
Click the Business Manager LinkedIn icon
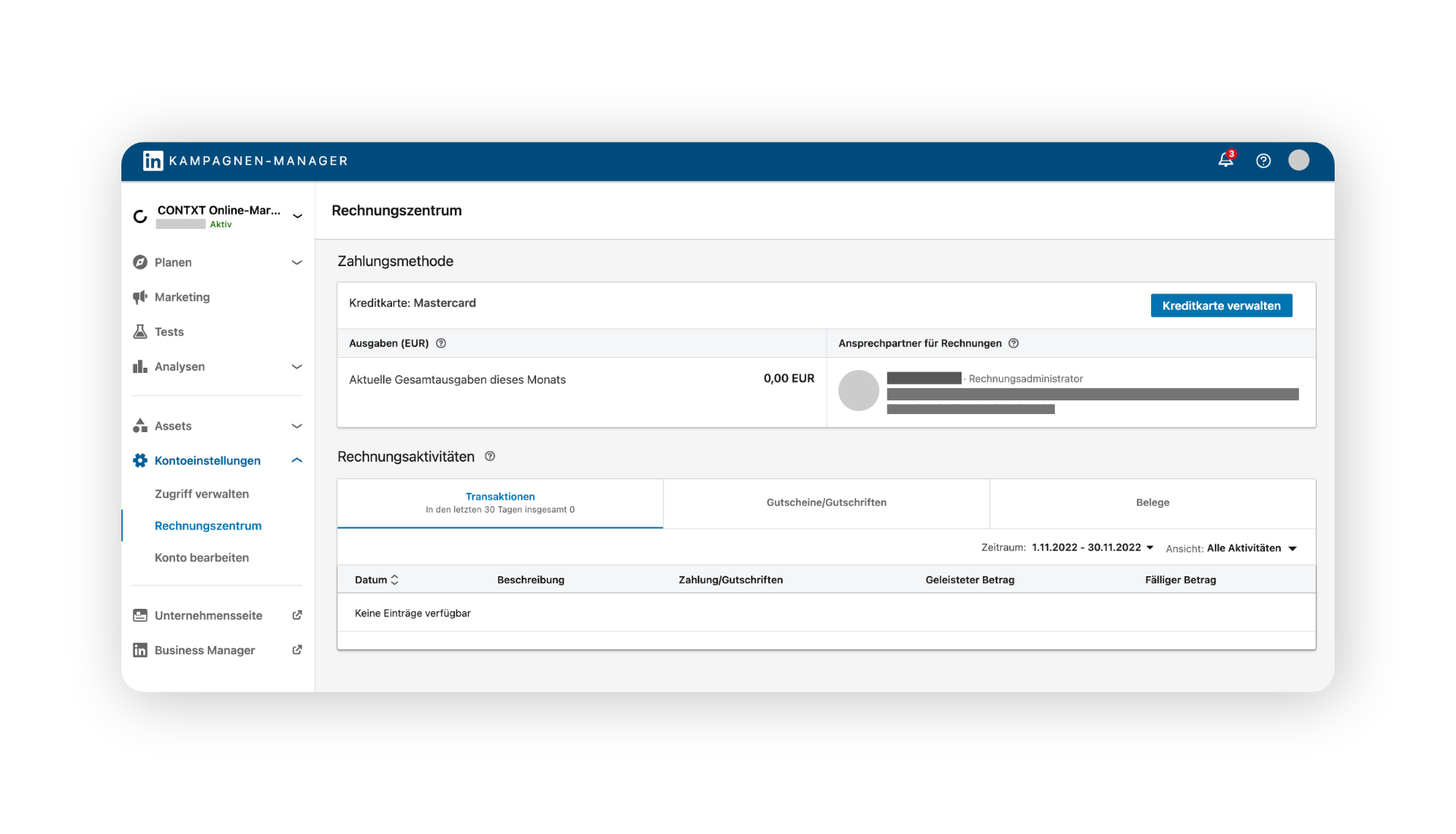[140, 651]
